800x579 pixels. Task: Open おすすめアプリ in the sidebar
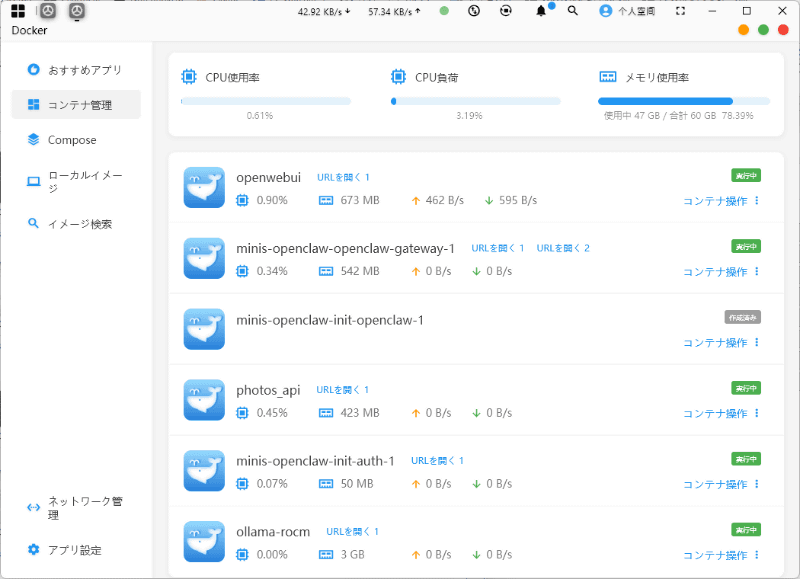(x=76, y=70)
